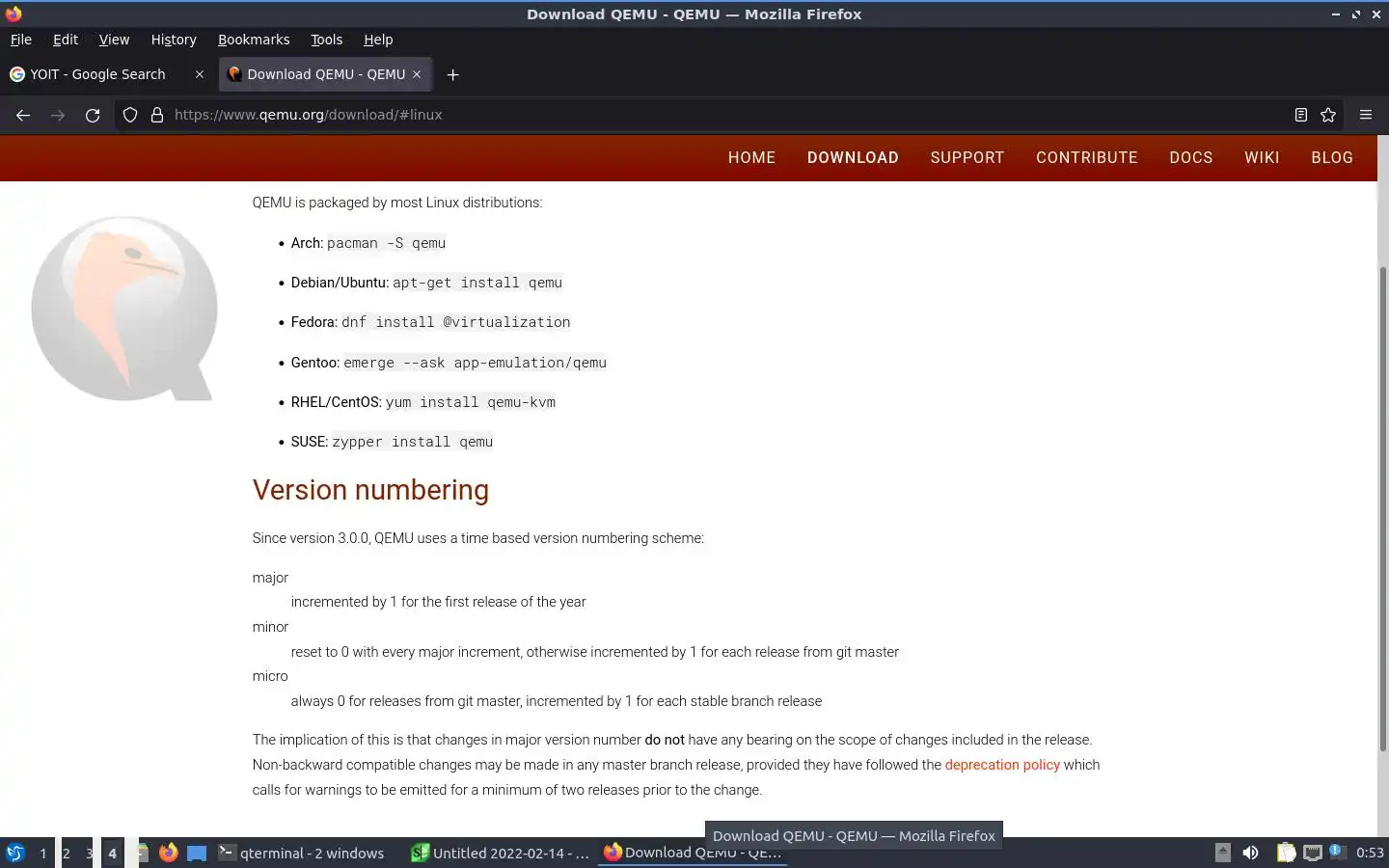The image size is (1389, 868).
Task: Open the wired network tray icon
Action: (x=1312, y=853)
